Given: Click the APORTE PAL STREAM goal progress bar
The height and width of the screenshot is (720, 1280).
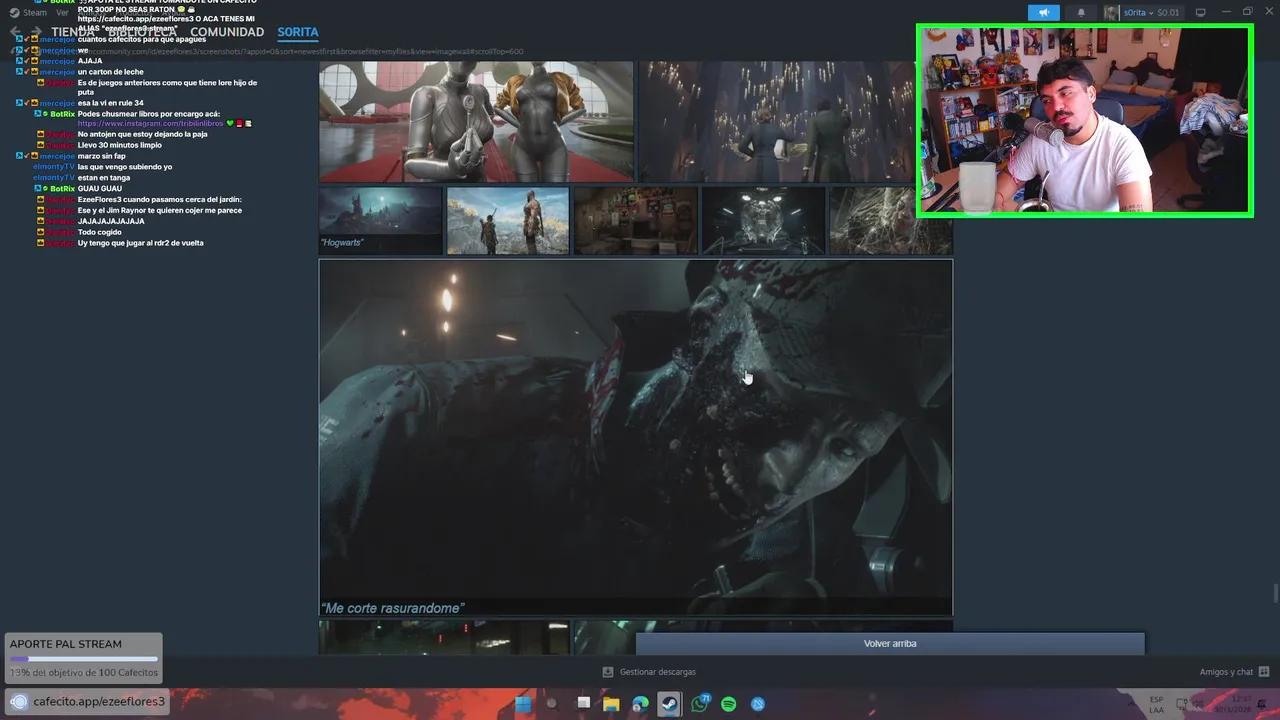Looking at the screenshot, I should [x=83, y=659].
